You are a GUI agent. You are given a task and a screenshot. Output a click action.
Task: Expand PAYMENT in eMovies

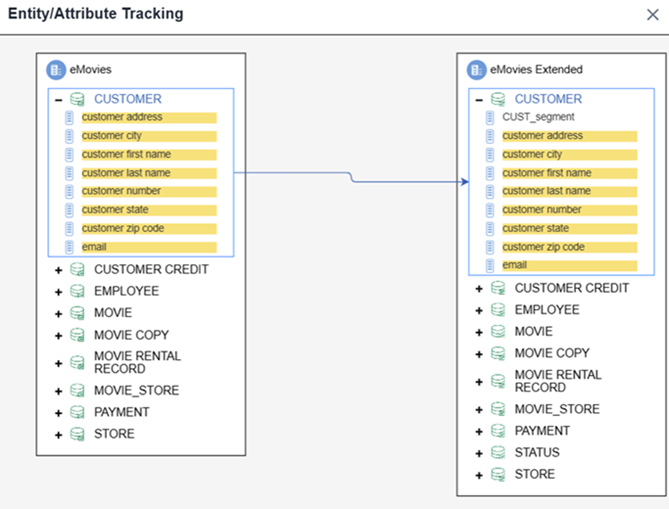point(58,413)
